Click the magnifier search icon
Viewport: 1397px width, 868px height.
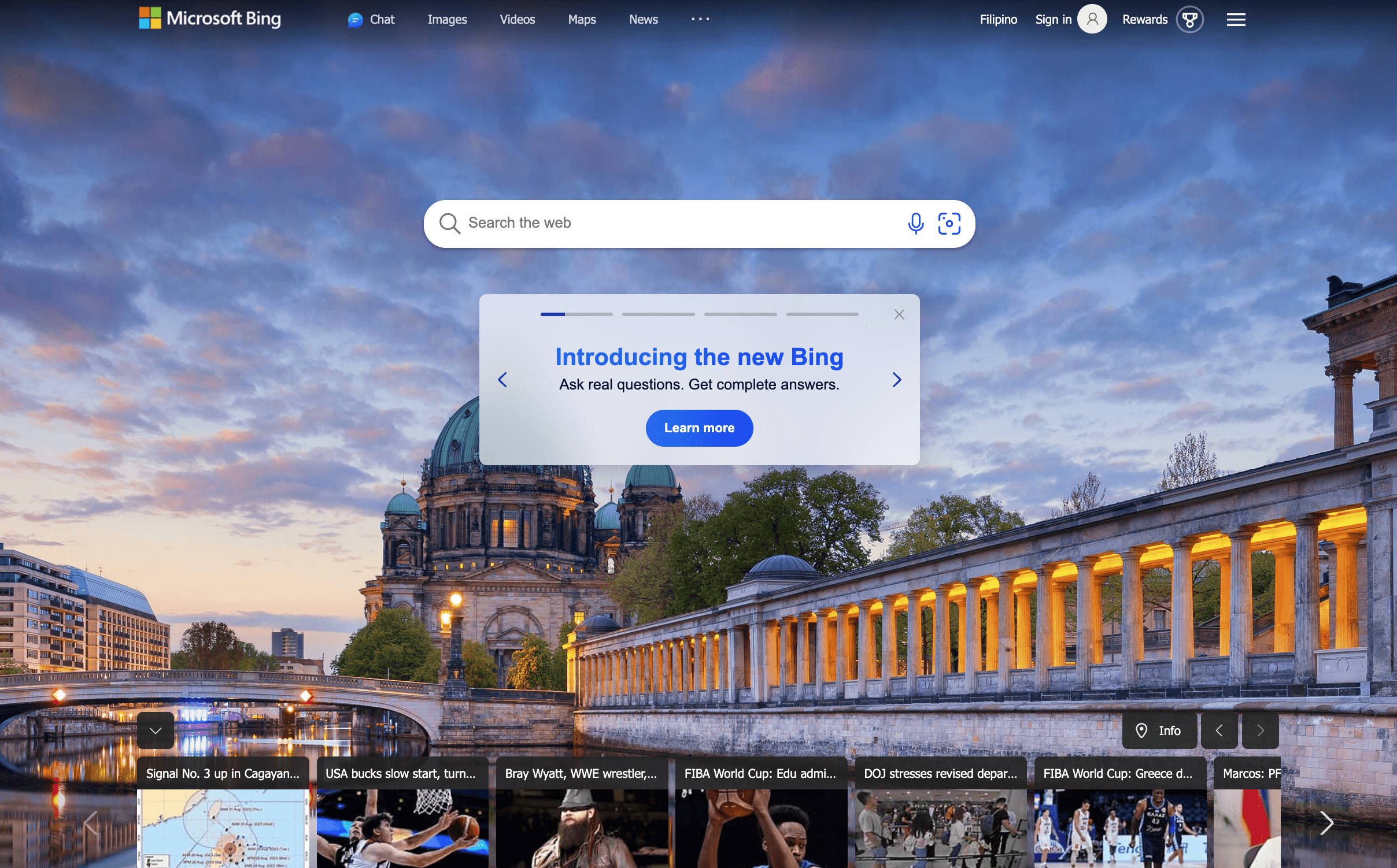[x=449, y=223]
